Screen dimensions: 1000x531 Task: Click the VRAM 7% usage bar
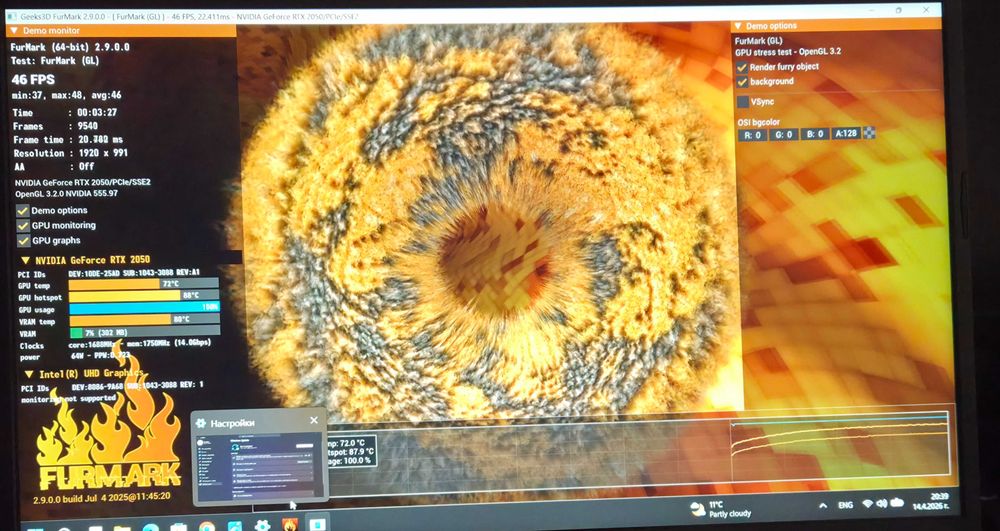144,332
